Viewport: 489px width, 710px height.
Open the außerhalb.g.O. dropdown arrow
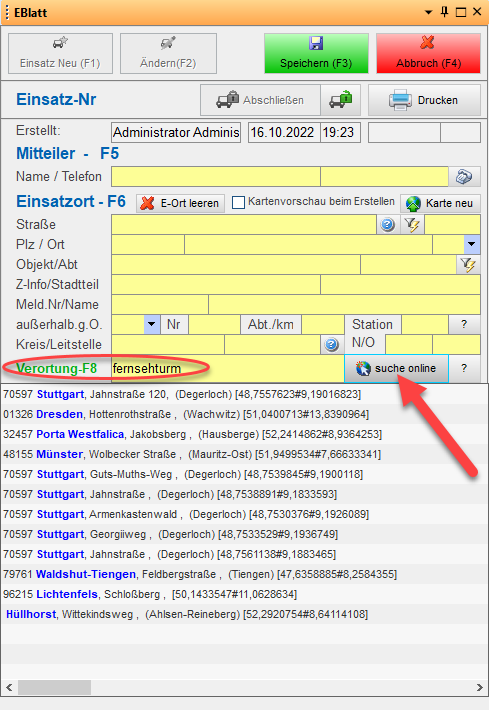(152, 325)
